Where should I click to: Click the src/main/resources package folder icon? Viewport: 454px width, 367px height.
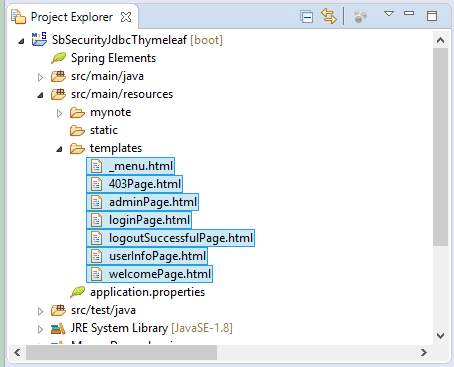pyautogui.click(x=58, y=94)
